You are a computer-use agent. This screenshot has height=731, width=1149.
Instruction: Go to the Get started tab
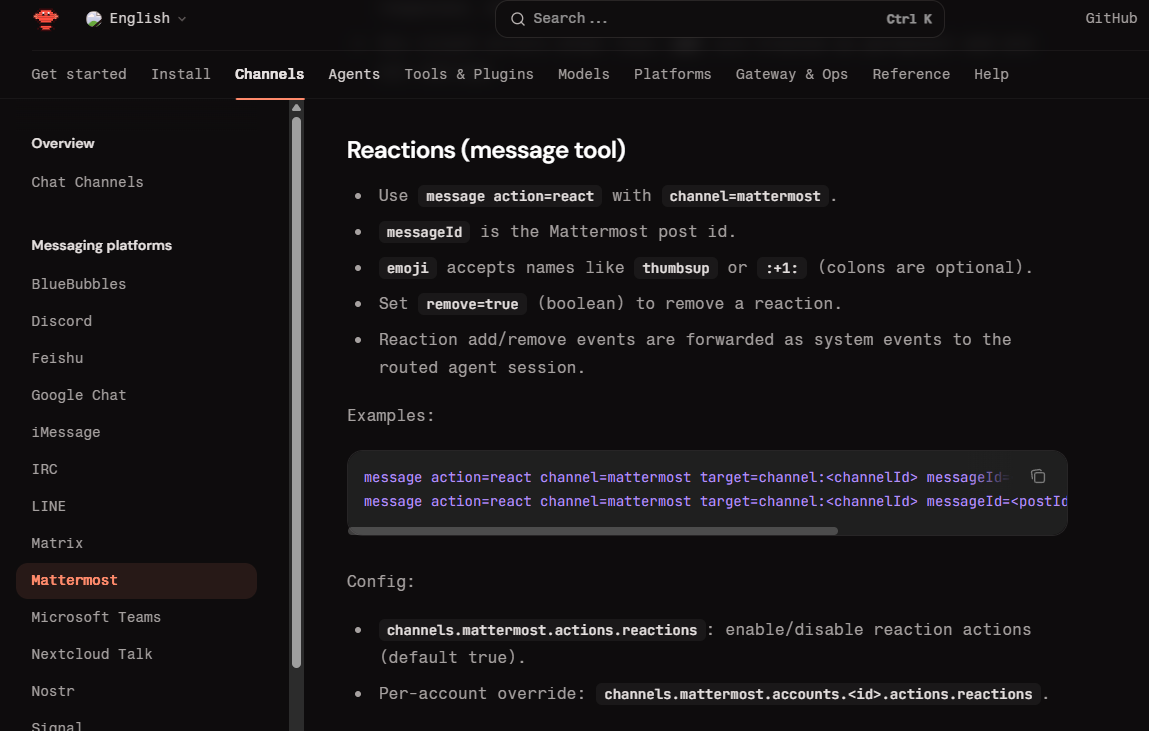click(x=79, y=74)
